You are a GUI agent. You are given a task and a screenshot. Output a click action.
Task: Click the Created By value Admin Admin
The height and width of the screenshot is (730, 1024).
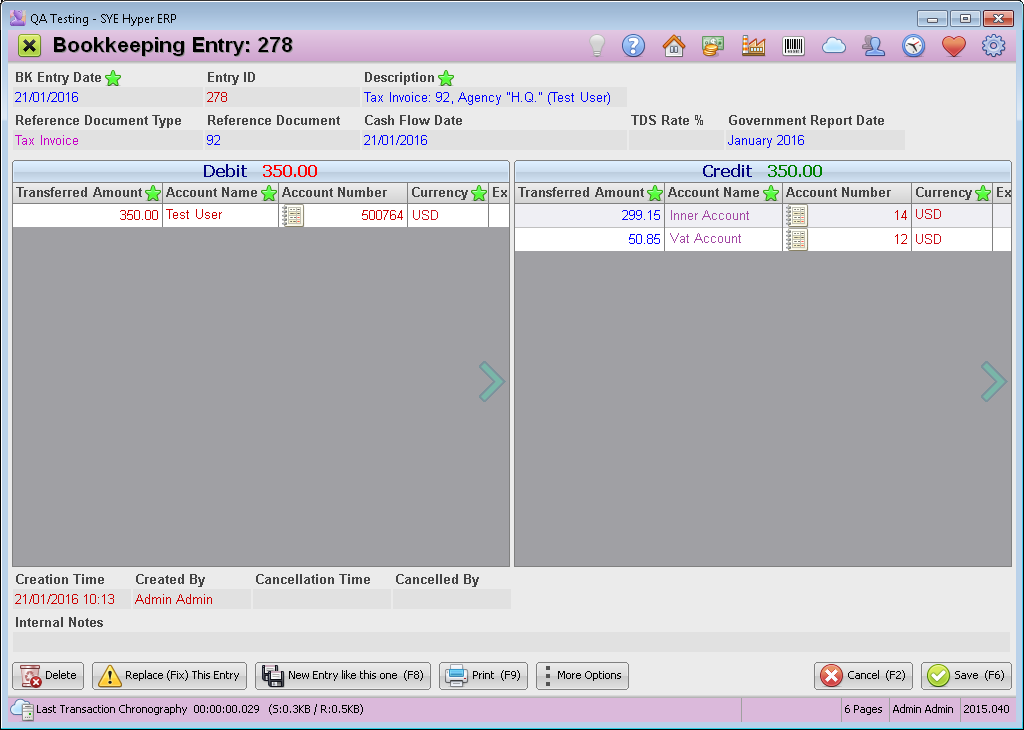191,599
